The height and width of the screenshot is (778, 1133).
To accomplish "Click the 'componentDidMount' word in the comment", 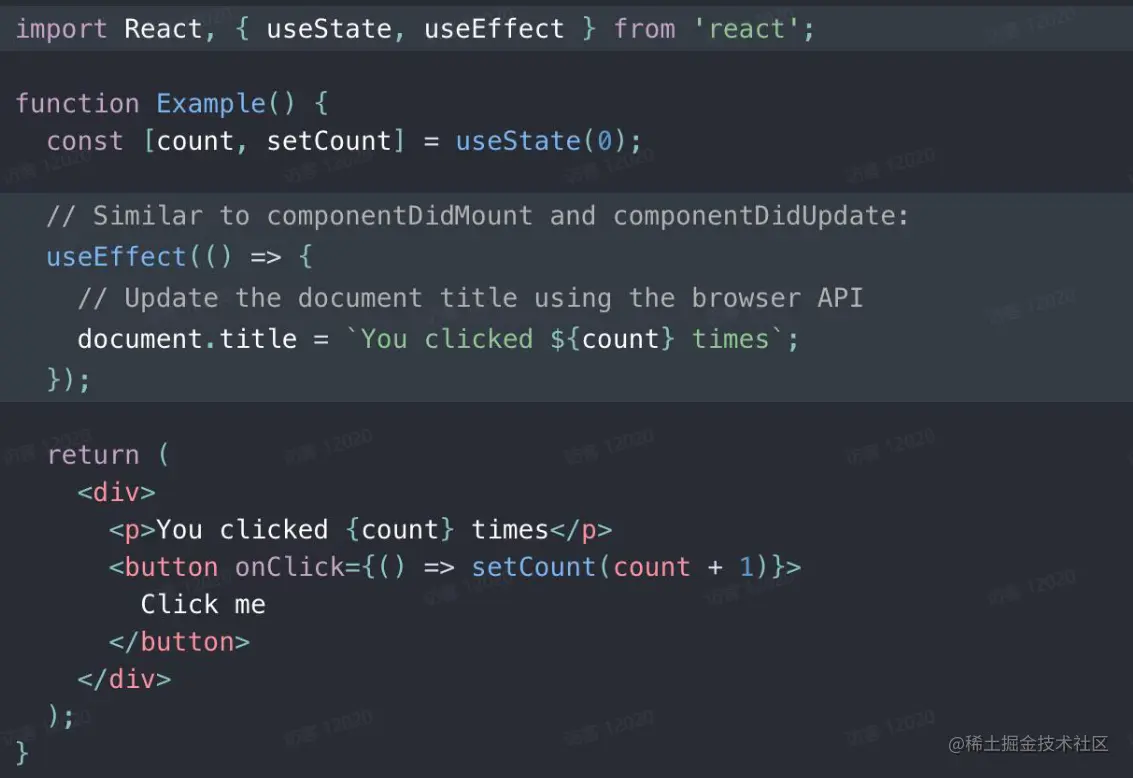I will coord(400,216).
